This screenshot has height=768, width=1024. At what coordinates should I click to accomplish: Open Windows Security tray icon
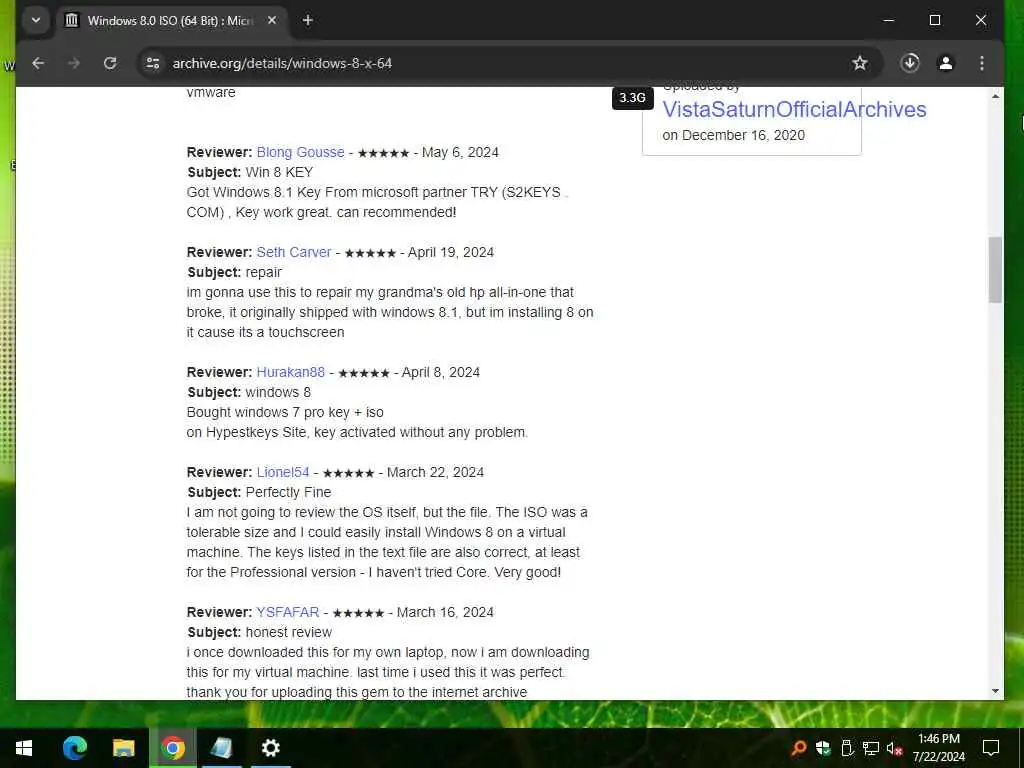point(823,748)
